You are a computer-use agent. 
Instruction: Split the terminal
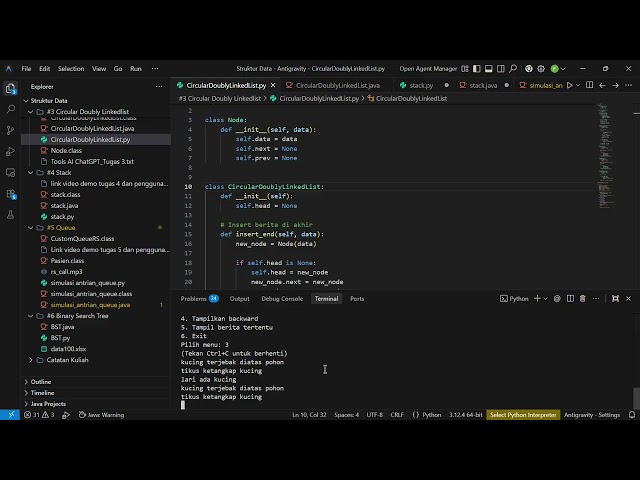570,299
